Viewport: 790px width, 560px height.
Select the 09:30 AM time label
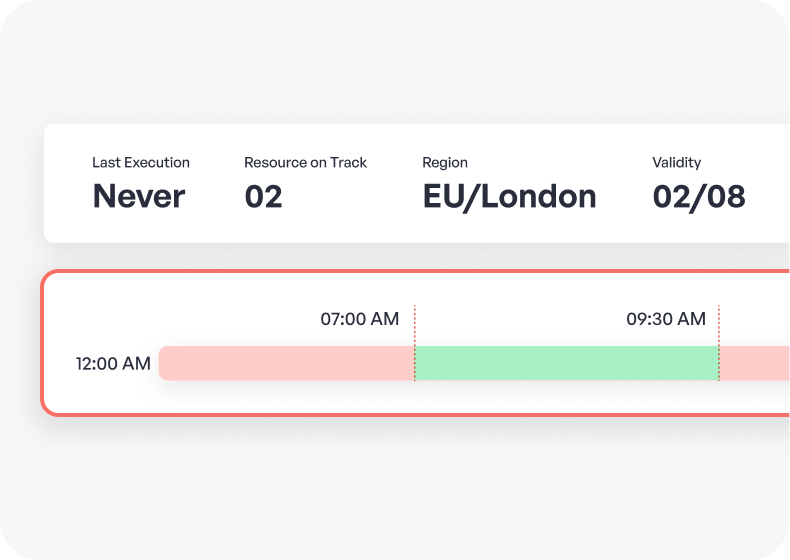pyautogui.click(x=666, y=319)
